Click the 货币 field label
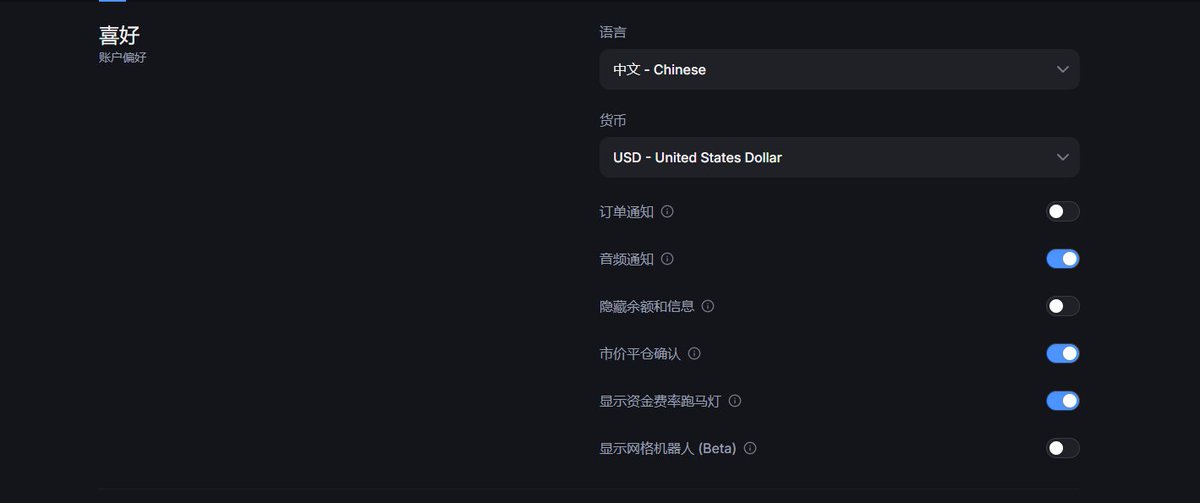 (x=613, y=121)
